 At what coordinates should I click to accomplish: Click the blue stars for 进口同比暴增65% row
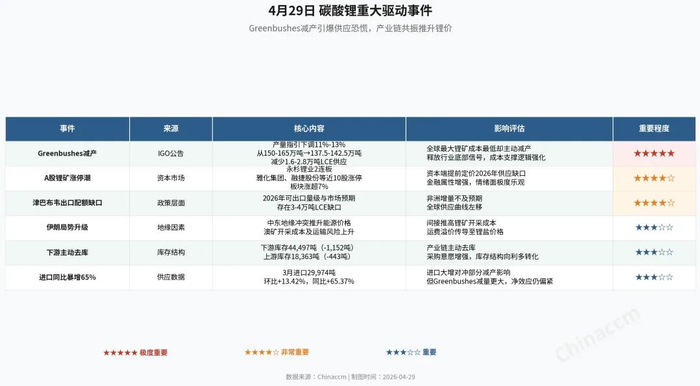point(654,277)
